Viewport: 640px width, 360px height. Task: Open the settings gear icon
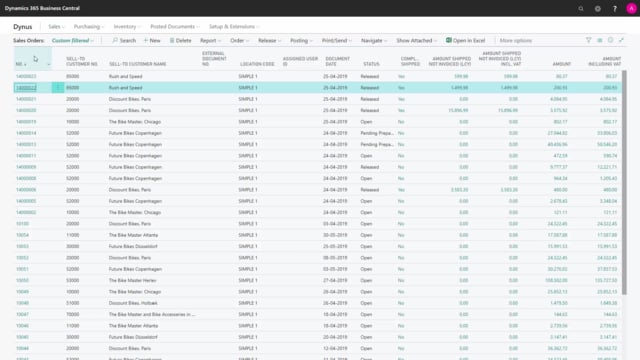[x=598, y=9]
